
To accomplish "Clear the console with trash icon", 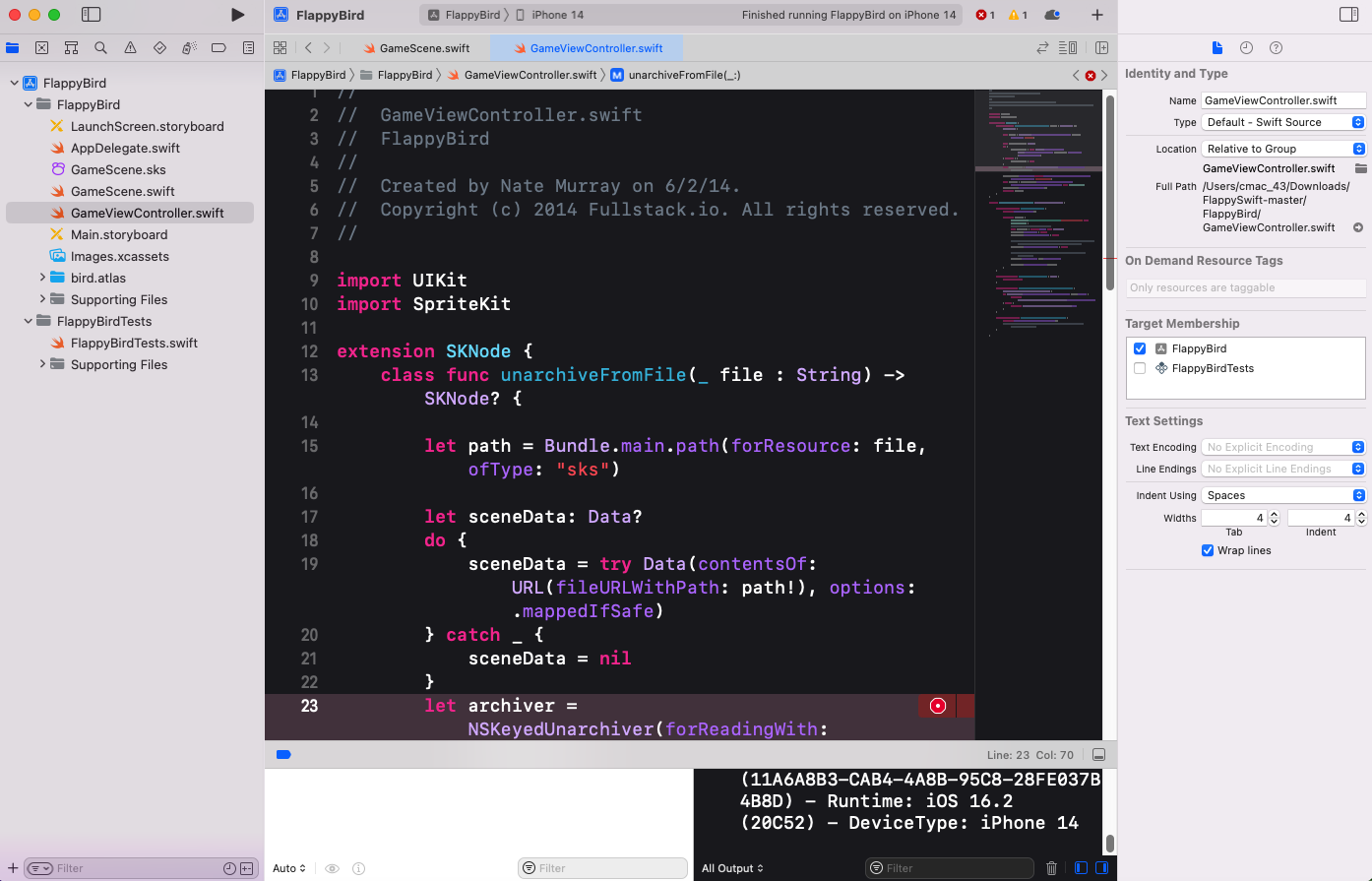I will coord(1051,868).
